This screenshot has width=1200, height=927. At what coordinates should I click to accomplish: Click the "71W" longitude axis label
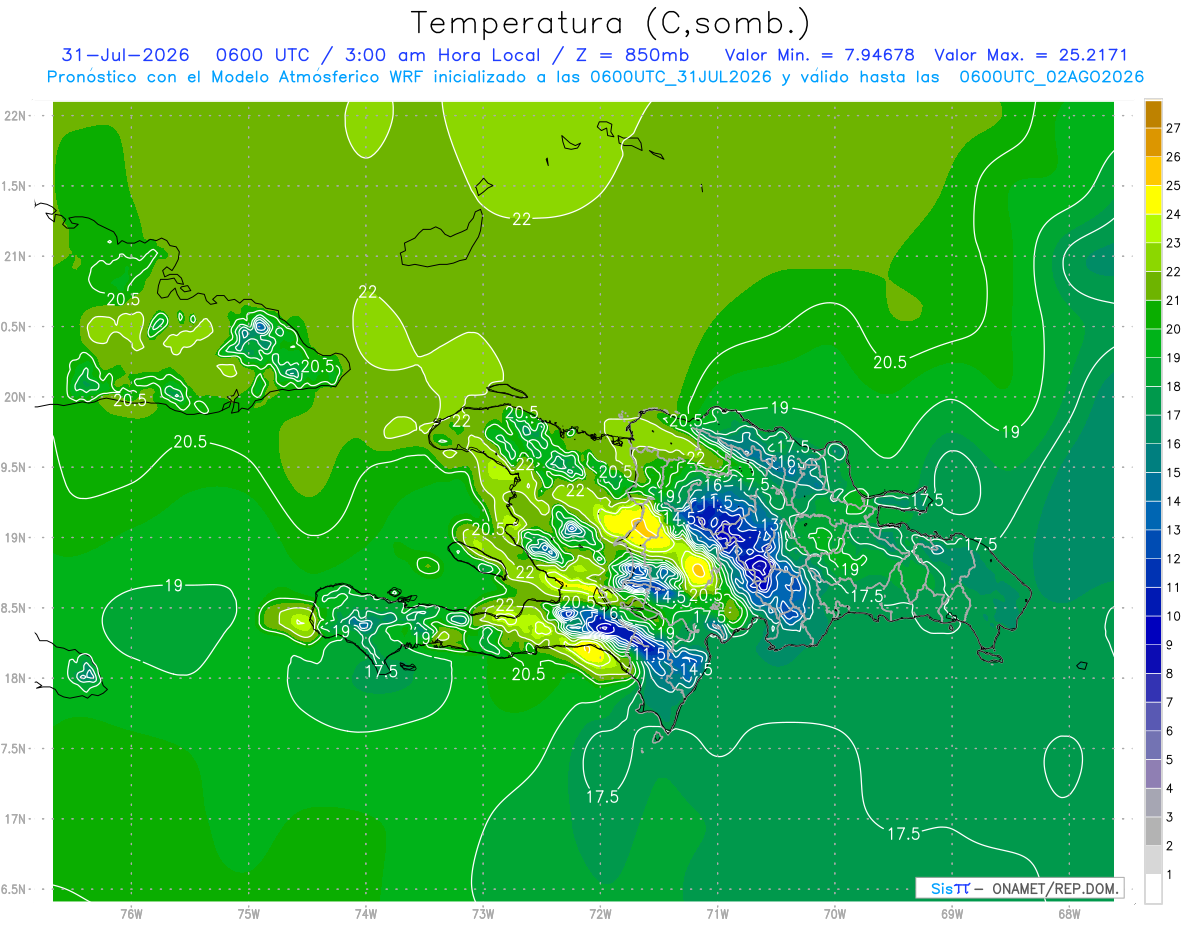click(717, 914)
